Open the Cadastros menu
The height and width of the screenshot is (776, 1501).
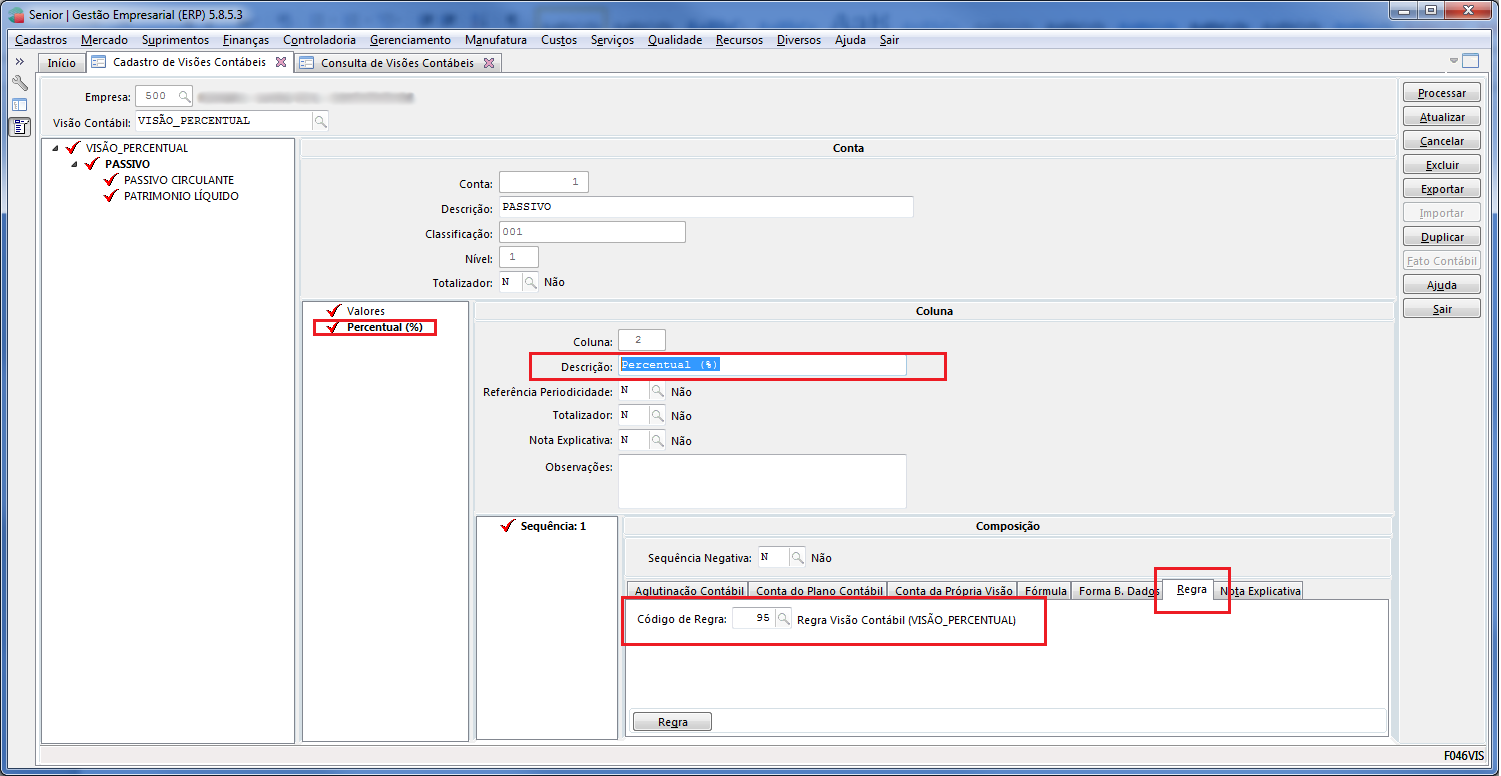[41, 40]
